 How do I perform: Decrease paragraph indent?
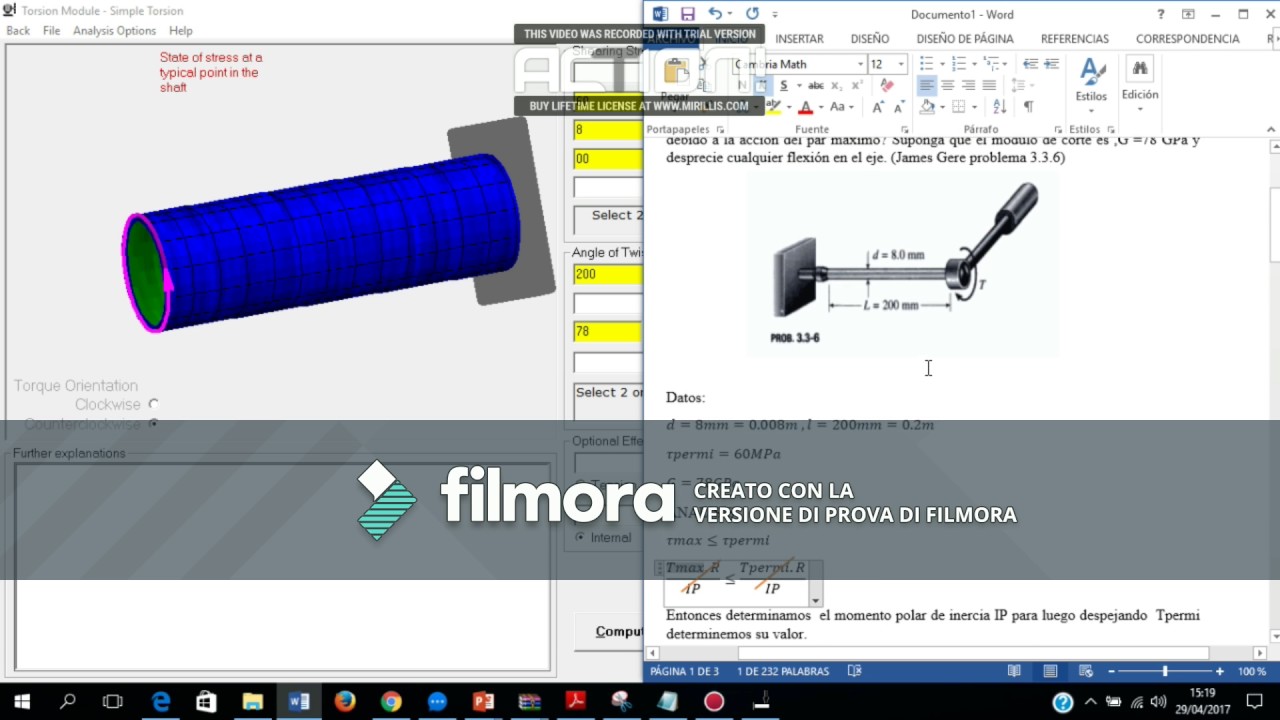(1029, 64)
